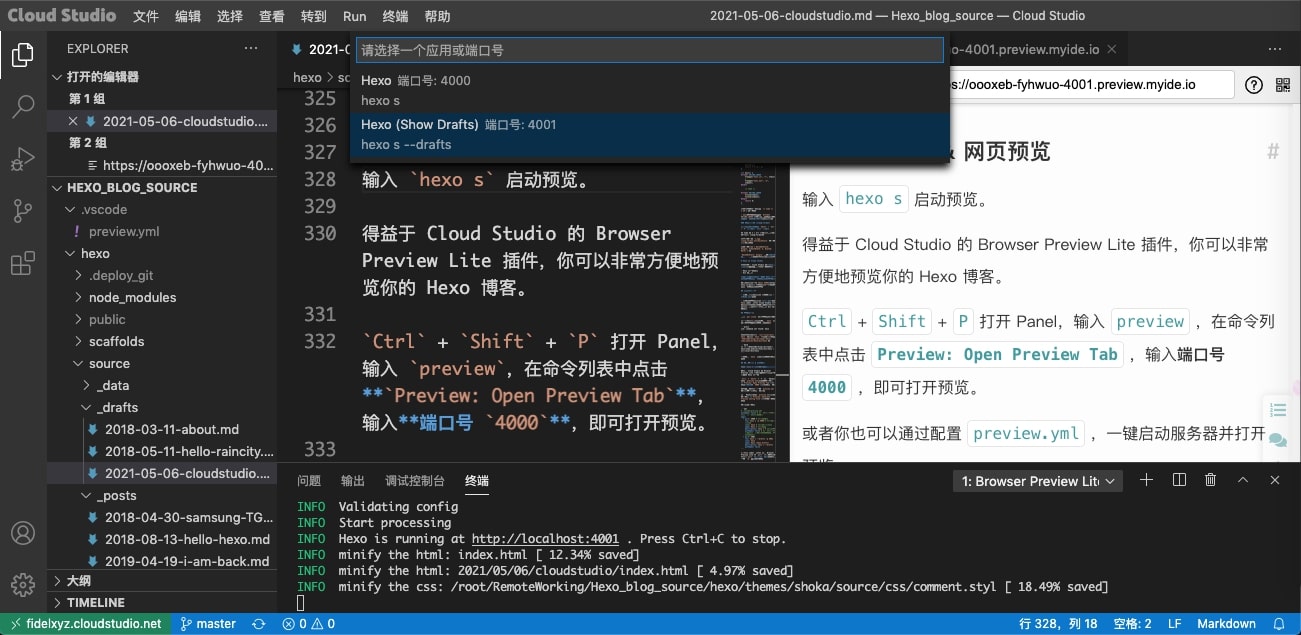This screenshot has height=635, width=1301.
Task: Open the Manage gear icon
Action: tap(22, 584)
